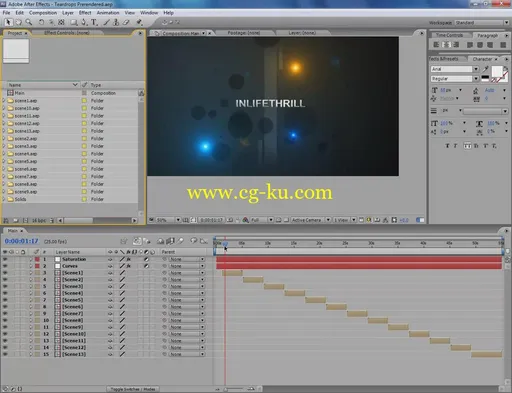Click the current timecode 0:00:01:17
Viewport: 512px width, 393px height.
click(x=22, y=241)
